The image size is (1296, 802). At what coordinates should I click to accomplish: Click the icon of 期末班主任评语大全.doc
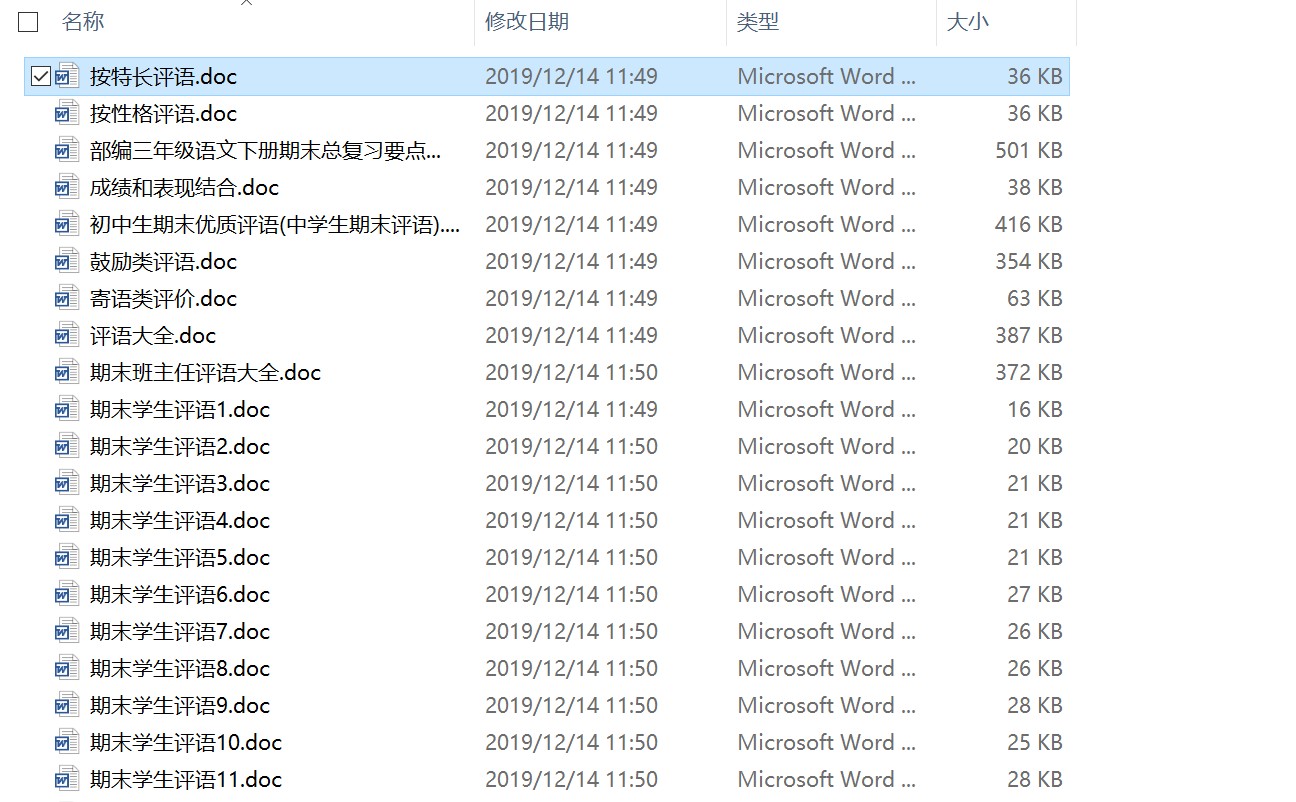[x=67, y=372]
